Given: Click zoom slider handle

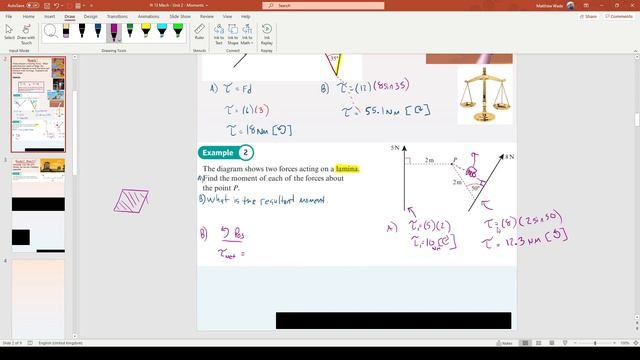Looking at the screenshot, I should point(595,343).
